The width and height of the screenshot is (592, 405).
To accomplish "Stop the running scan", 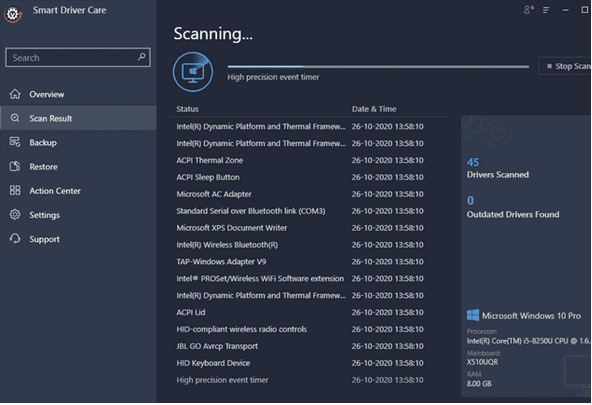I will click(x=565, y=66).
